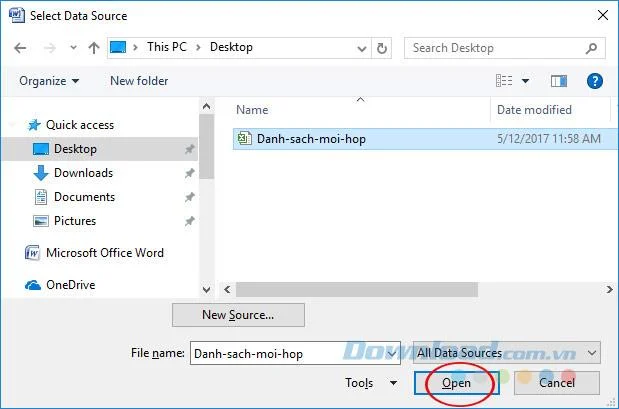Open the Organize menu
This screenshot has height=409, width=619.
pos(49,81)
